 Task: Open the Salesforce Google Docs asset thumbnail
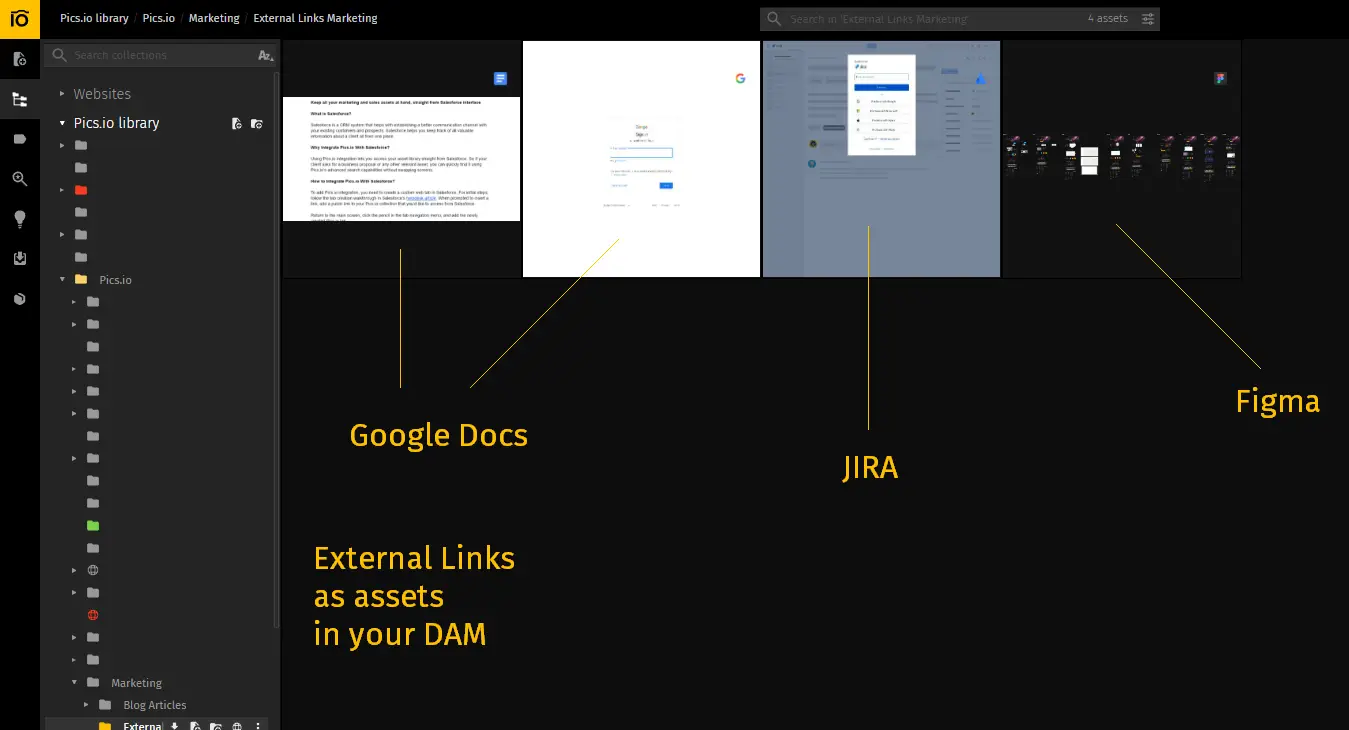(401, 158)
